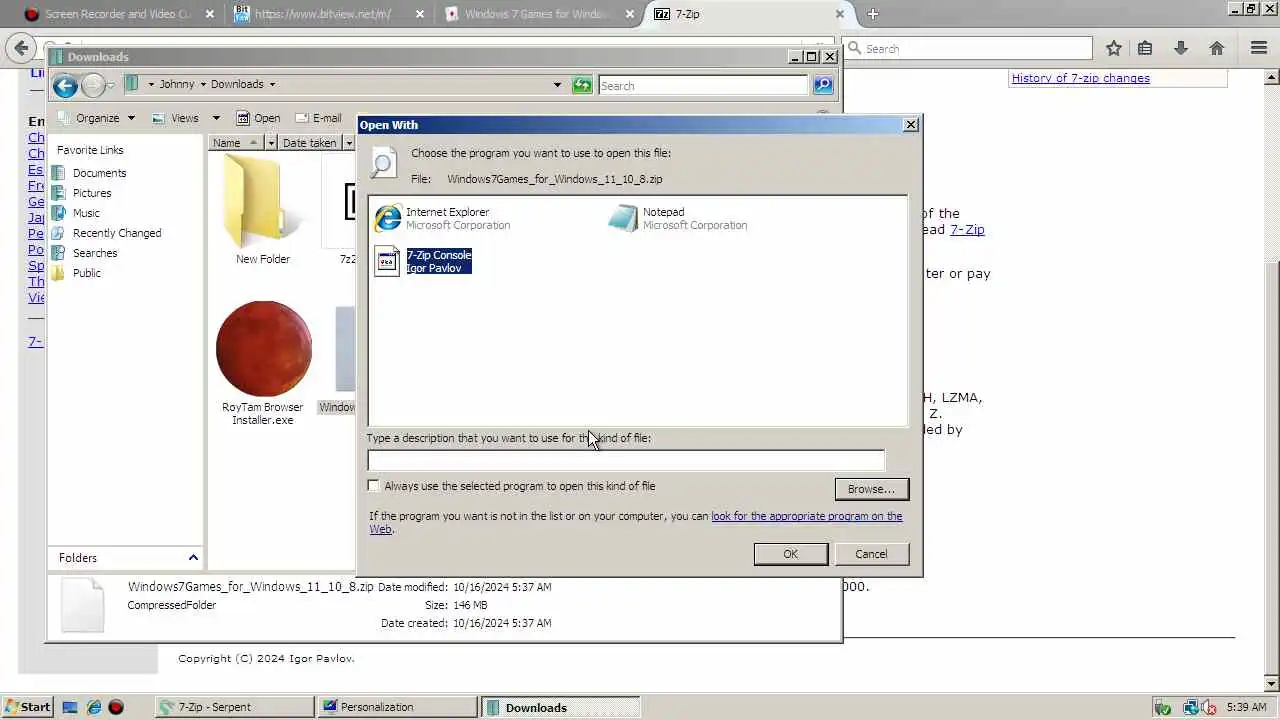Click the Browse... button
1280x720 pixels.
pos(871,489)
